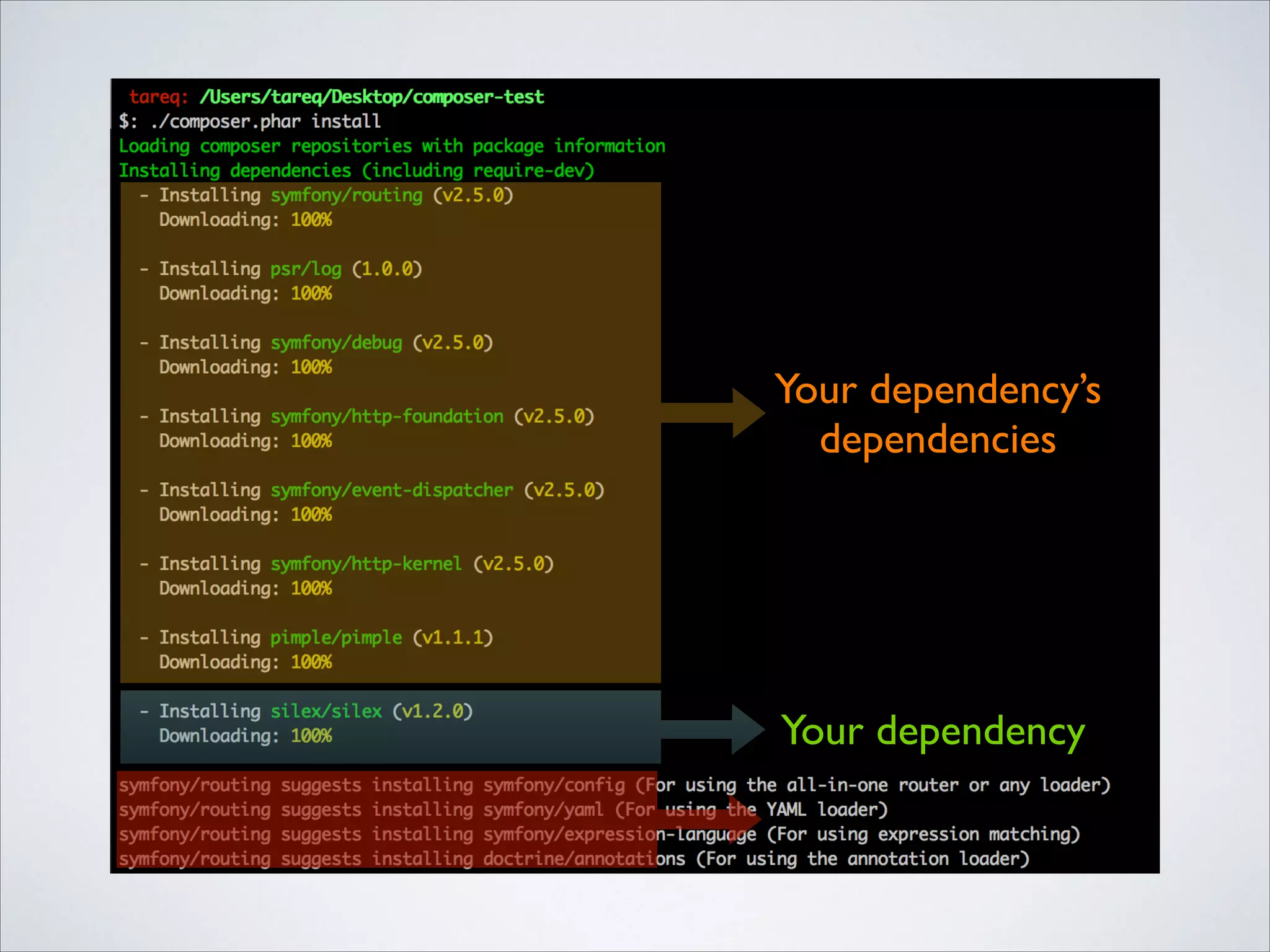Select the psr/log (1.0.0) install line
The image size is (1270, 952).
click(280, 269)
